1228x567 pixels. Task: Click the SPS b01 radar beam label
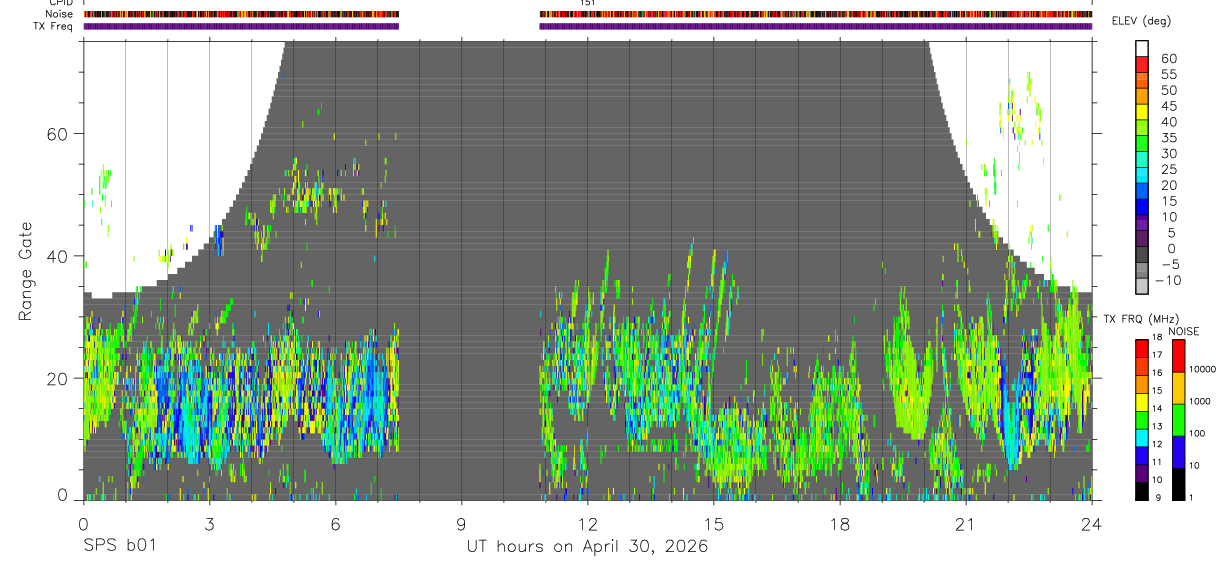click(119, 547)
